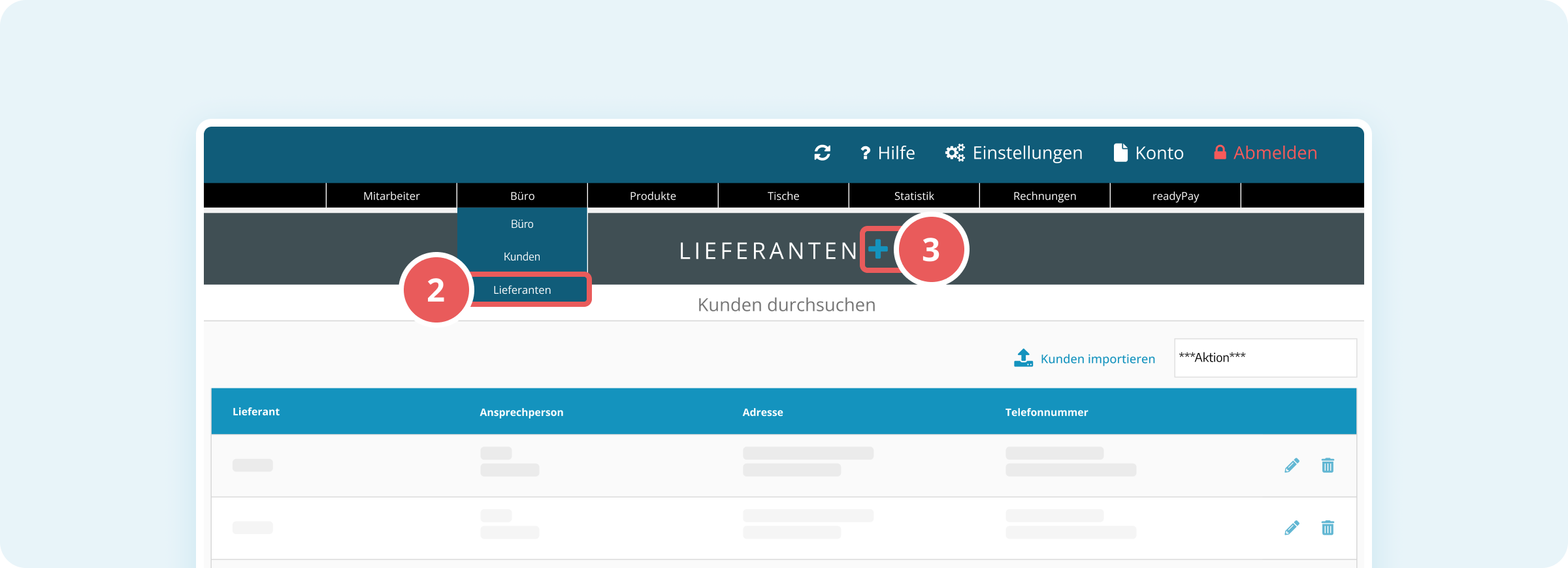Open the Produkte menu
This screenshot has width=1568, height=568.
pos(653,196)
